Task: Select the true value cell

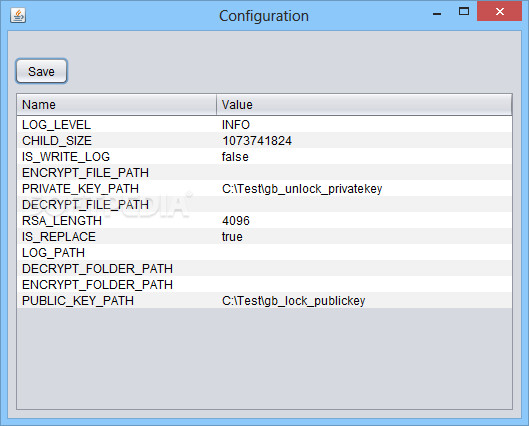Action: (364, 236)
